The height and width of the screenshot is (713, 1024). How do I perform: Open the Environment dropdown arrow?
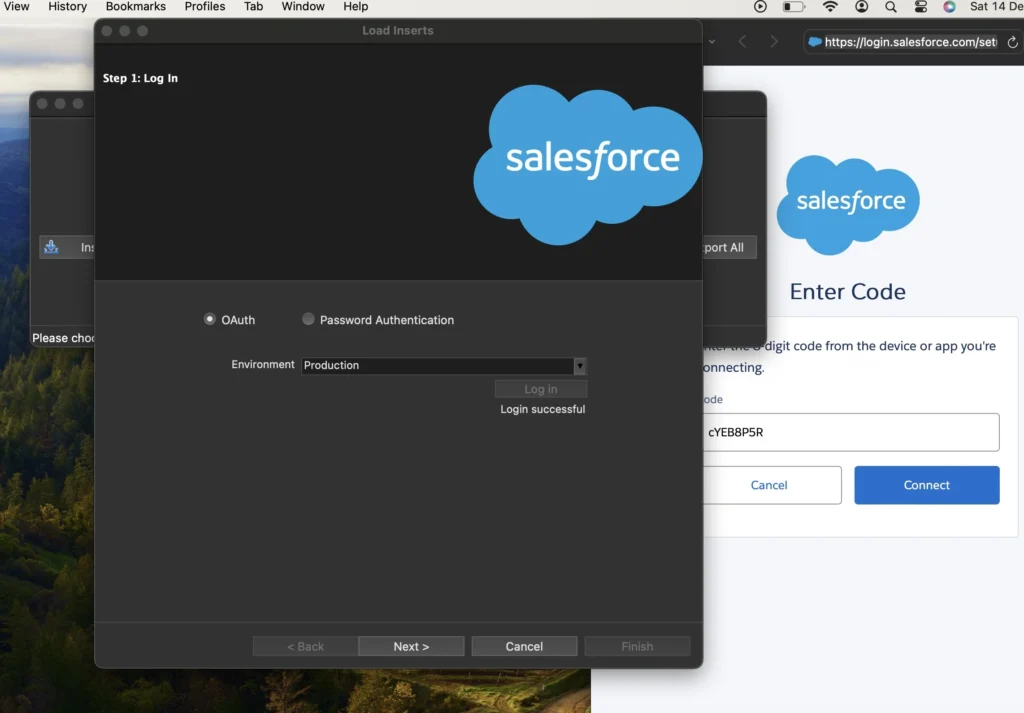pyautogui.click(x=580, y=366)
